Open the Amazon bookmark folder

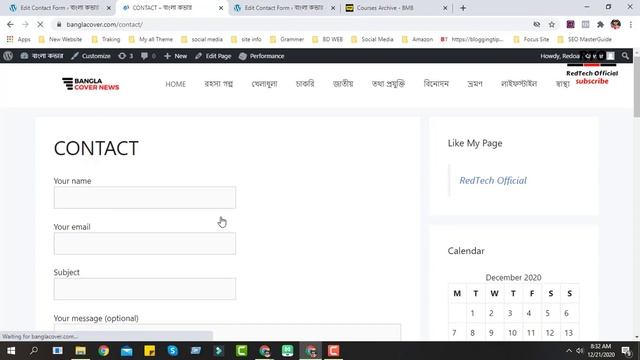coord(417,39)
